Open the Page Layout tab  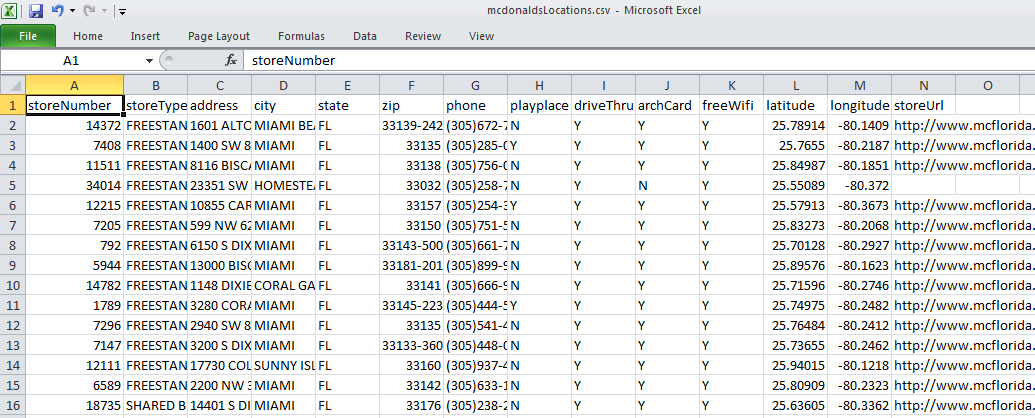click(218, 36)
